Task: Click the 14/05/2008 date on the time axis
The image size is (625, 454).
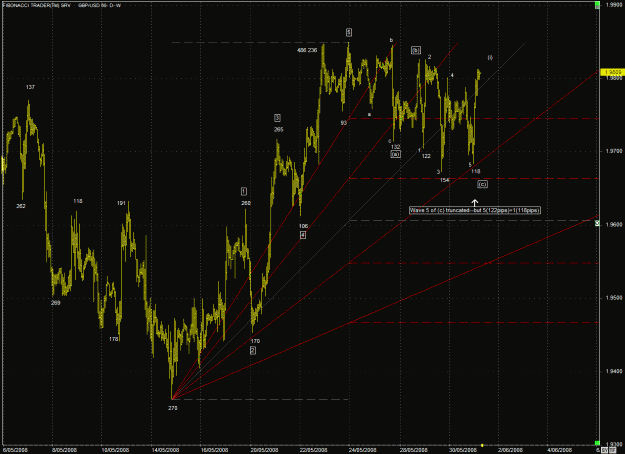Action: [165, 450]
